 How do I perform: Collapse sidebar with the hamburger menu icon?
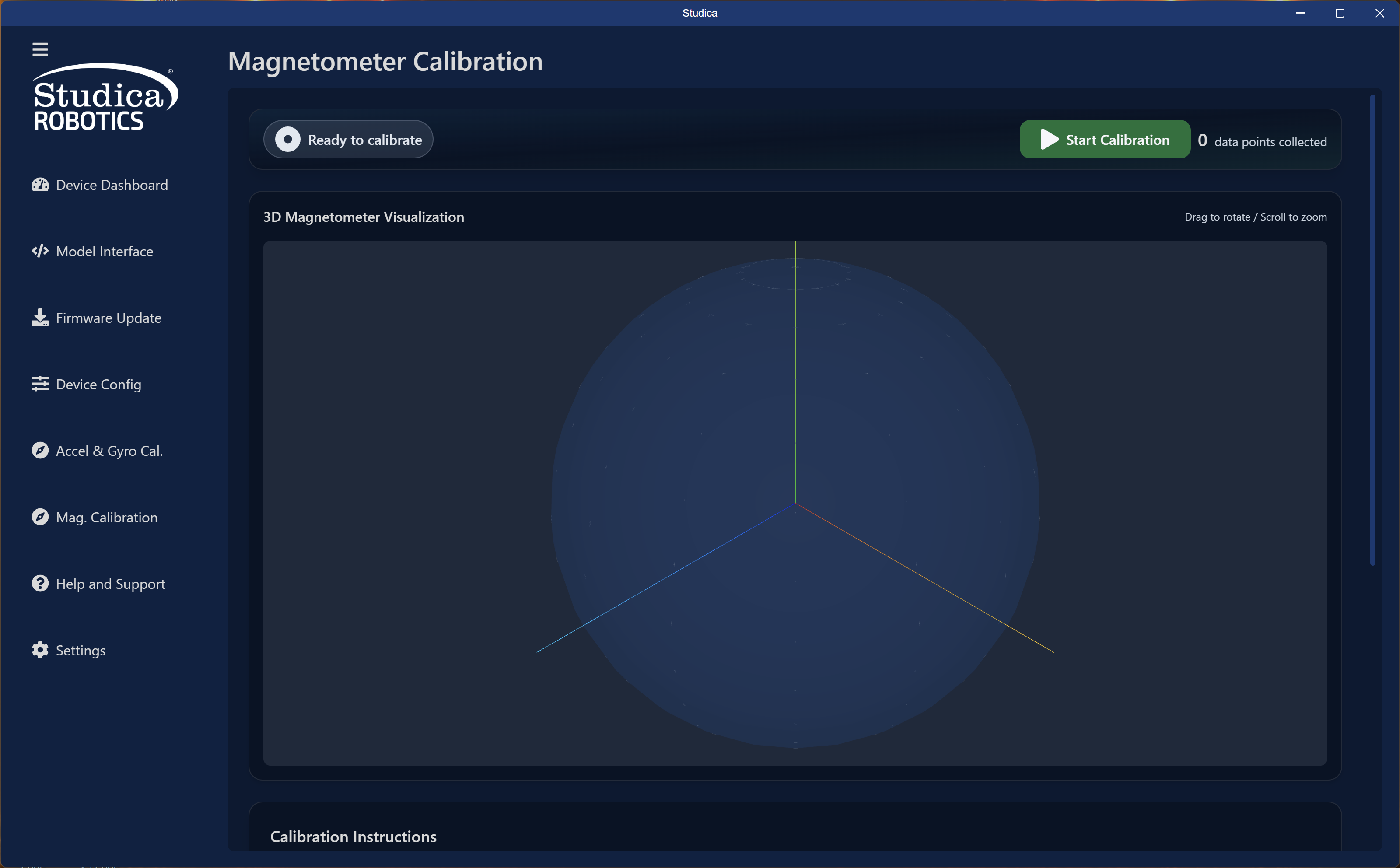[40, 49]
